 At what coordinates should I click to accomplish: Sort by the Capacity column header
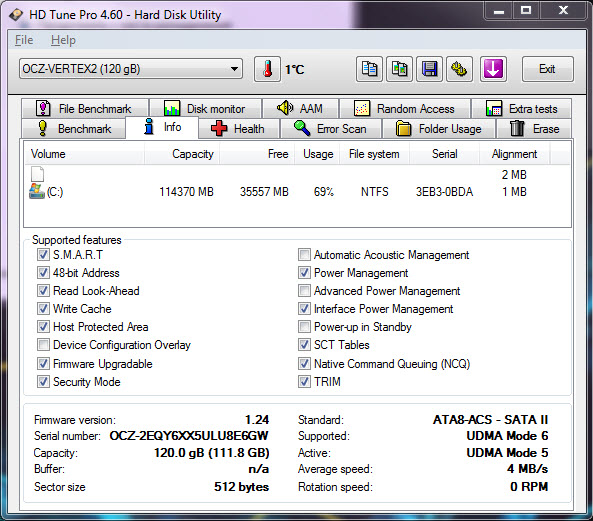click(182, 154)
